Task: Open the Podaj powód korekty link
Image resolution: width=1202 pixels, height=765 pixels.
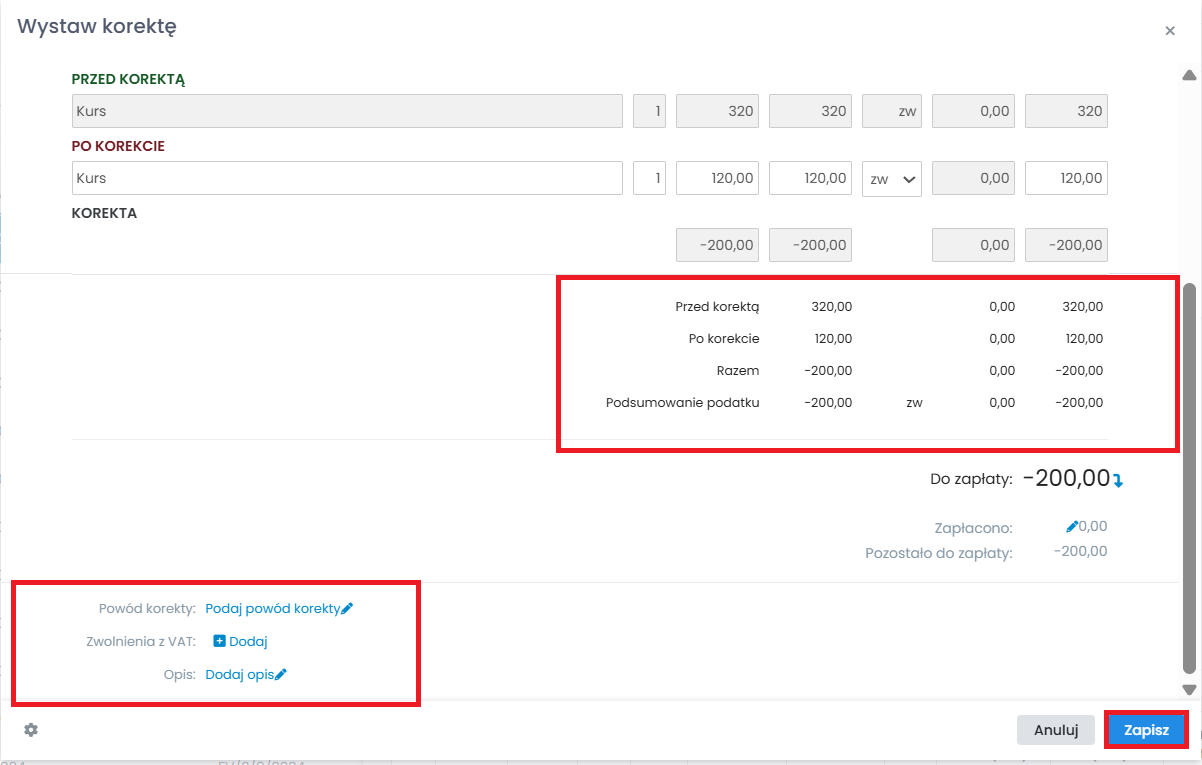Action: 272,608
